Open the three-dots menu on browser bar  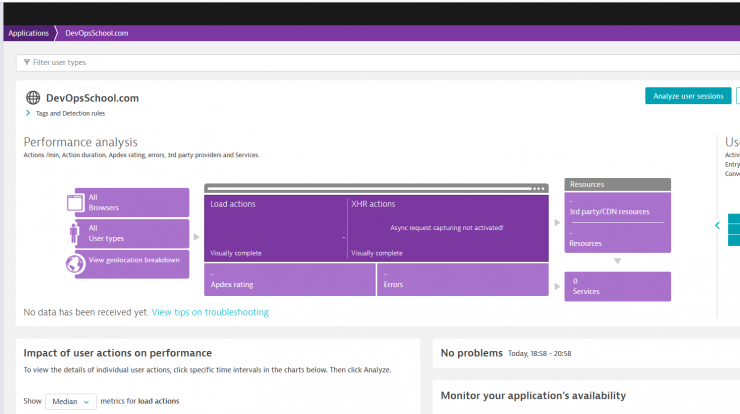coord(538,188)
